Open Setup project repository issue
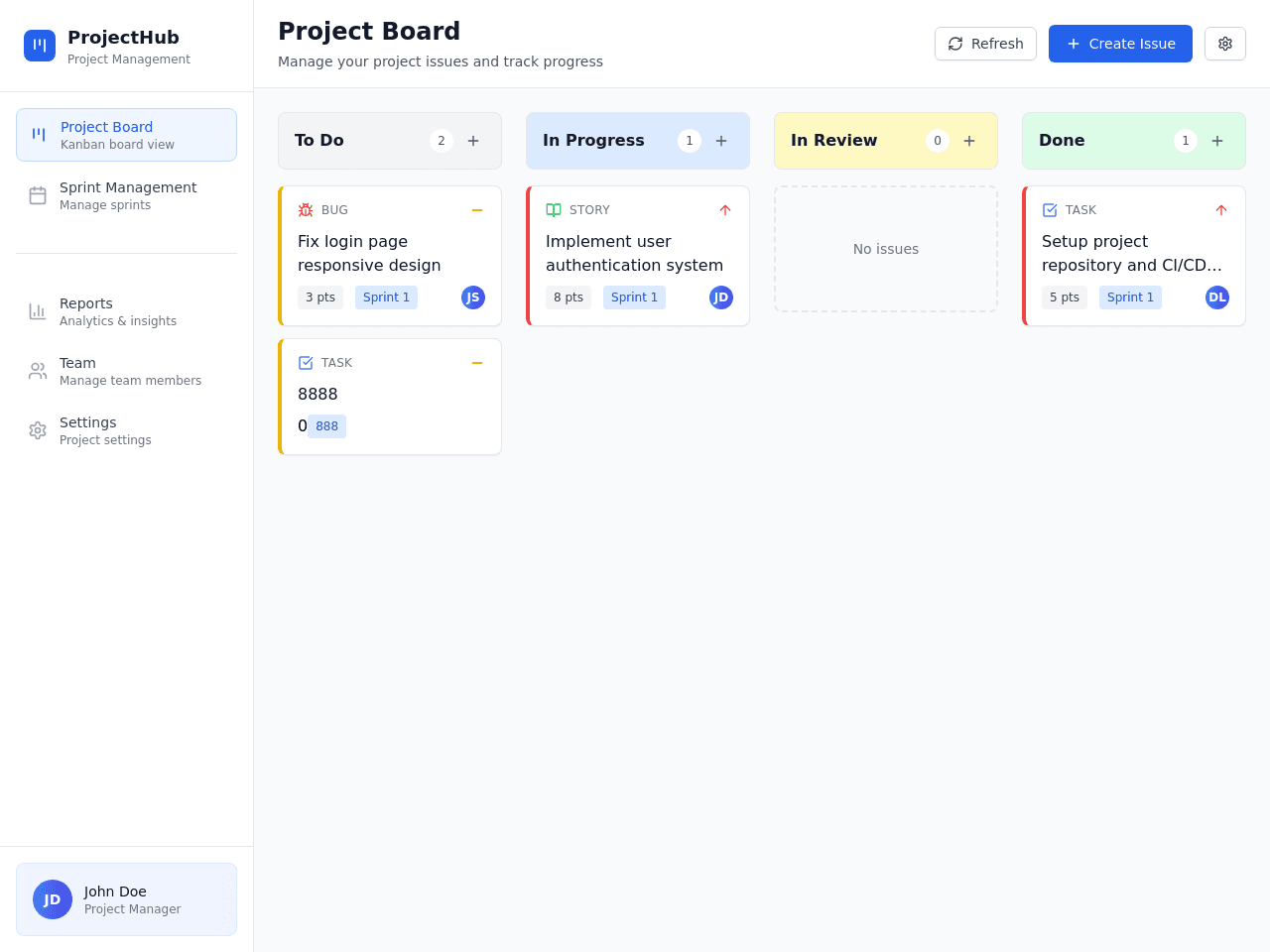The width and height of the screenshot is (1270, 952). coord(1132,254)
